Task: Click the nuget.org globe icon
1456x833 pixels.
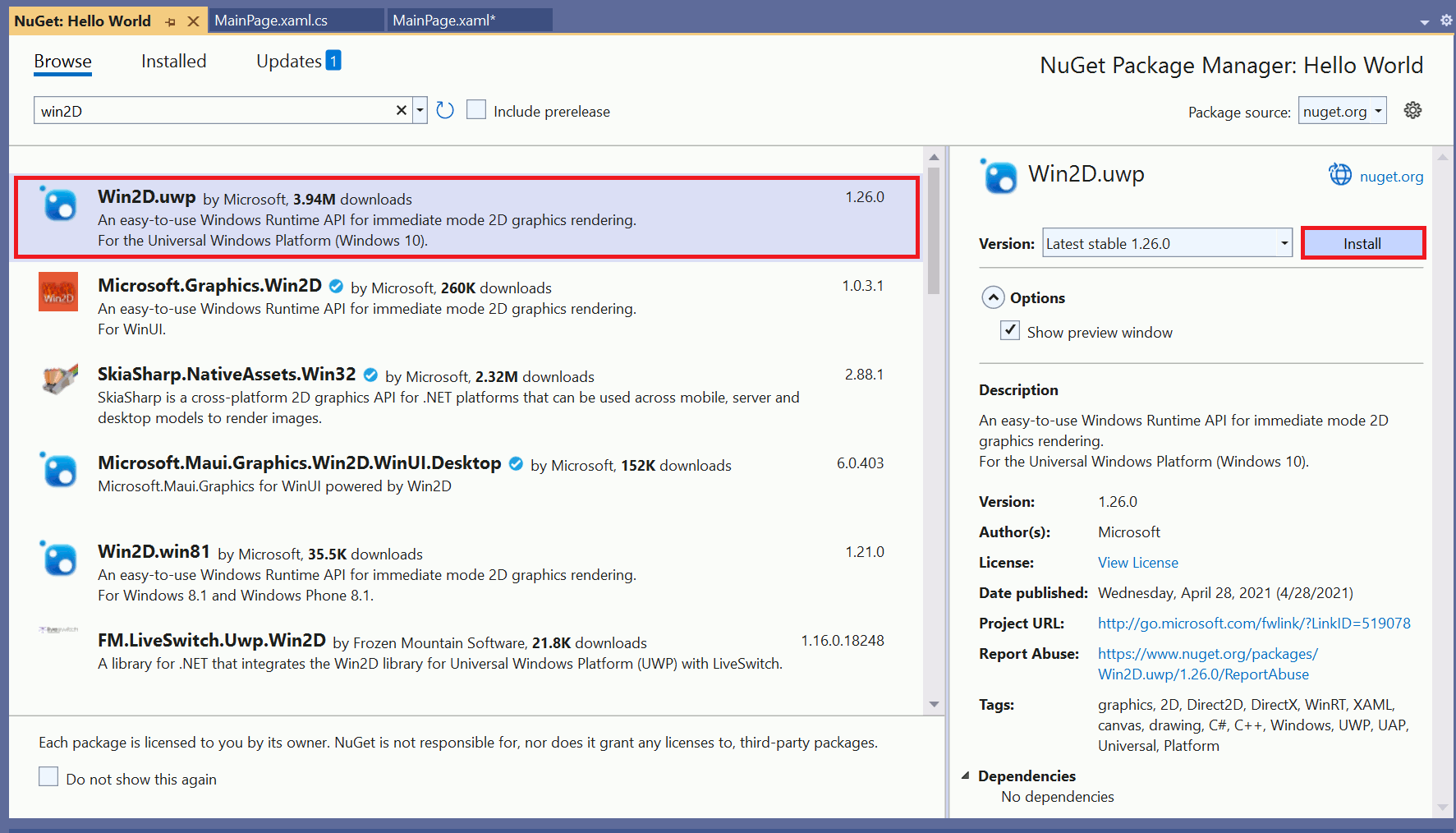Action: coord(1339,175)
